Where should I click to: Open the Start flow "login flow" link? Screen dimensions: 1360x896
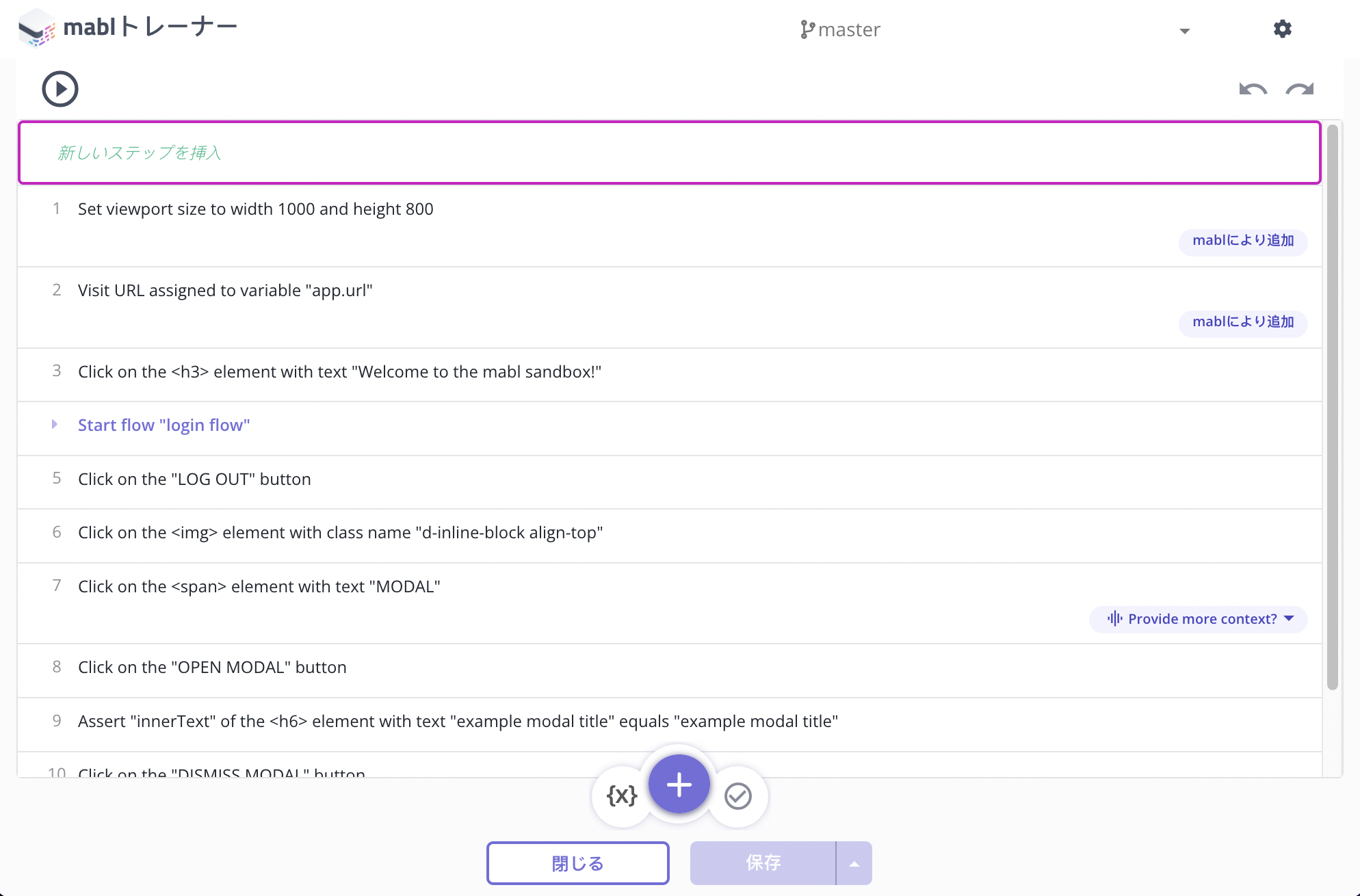coord(164,425)
